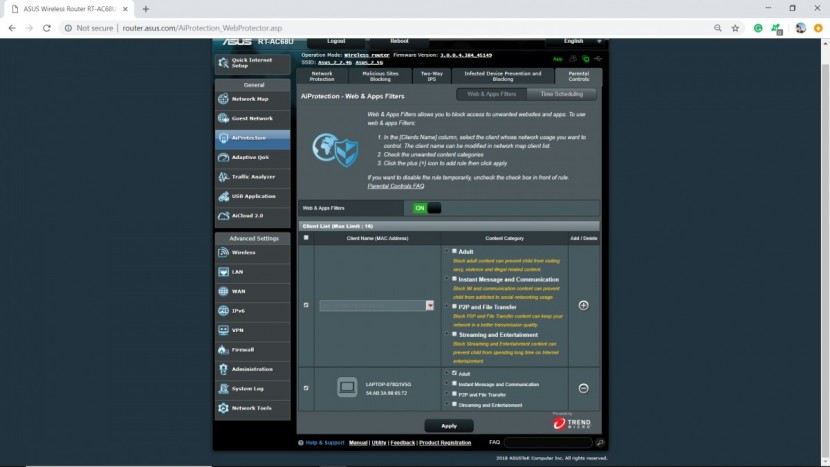Open Guest Network sidebar icon
The width and height of the screenshot is (830, 467).
point(223,118)
